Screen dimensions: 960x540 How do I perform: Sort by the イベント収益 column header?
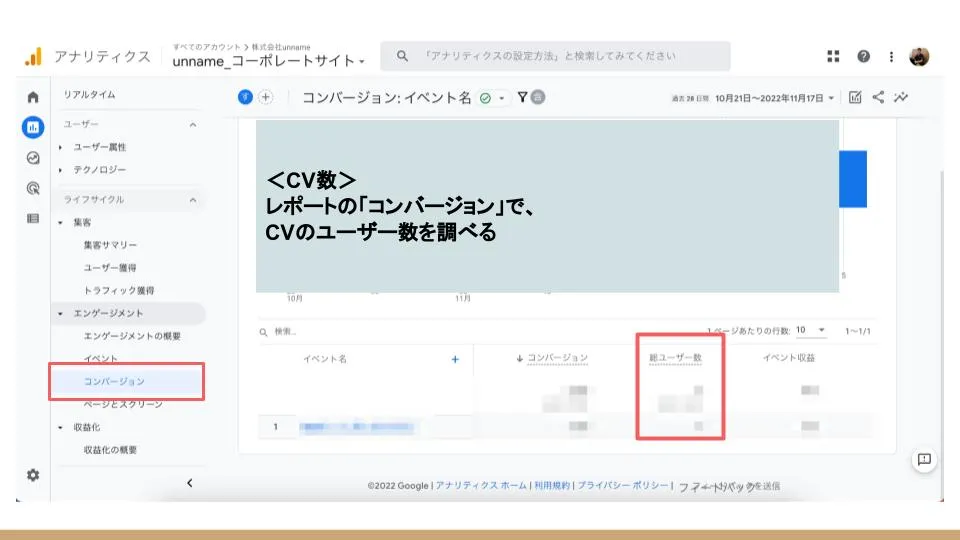(789, 358)
